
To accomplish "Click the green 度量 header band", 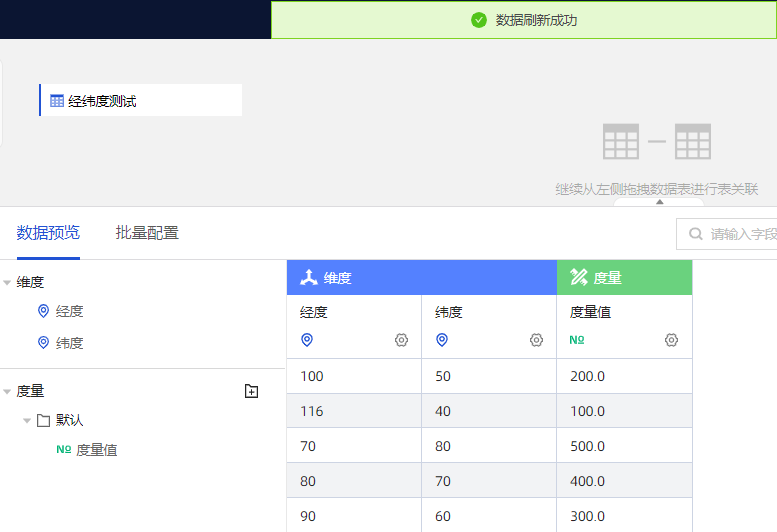I will tap(624, 278).
